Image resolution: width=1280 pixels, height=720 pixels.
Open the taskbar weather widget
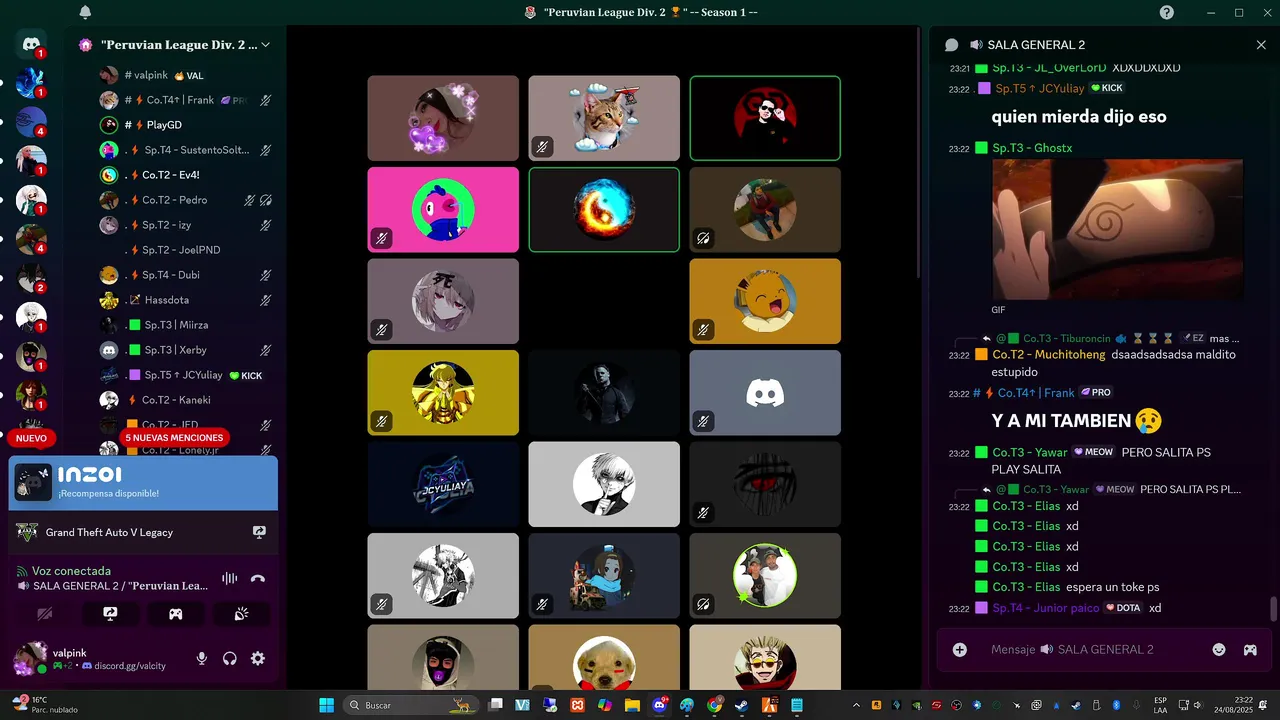(x=45, y=705)
